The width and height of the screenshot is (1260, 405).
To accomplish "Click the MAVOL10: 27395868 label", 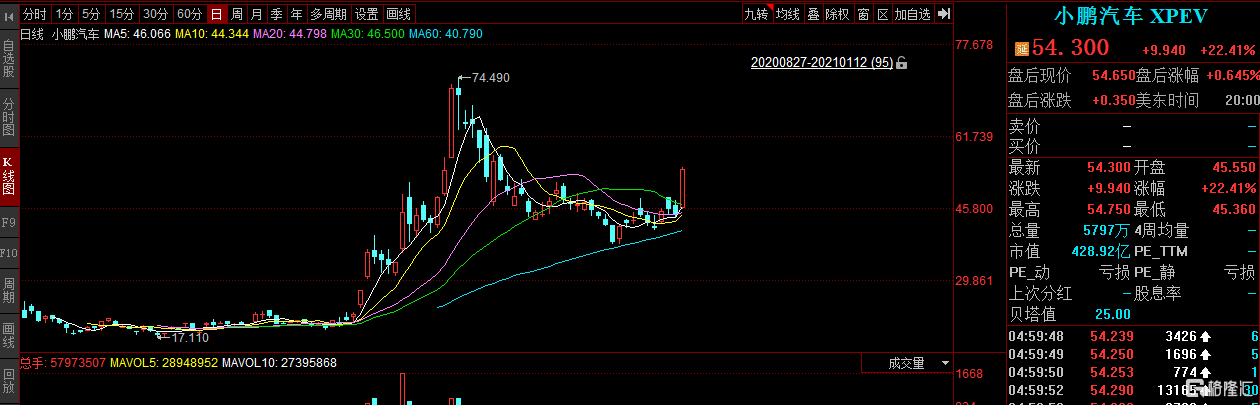I will [x=278, y=362].
